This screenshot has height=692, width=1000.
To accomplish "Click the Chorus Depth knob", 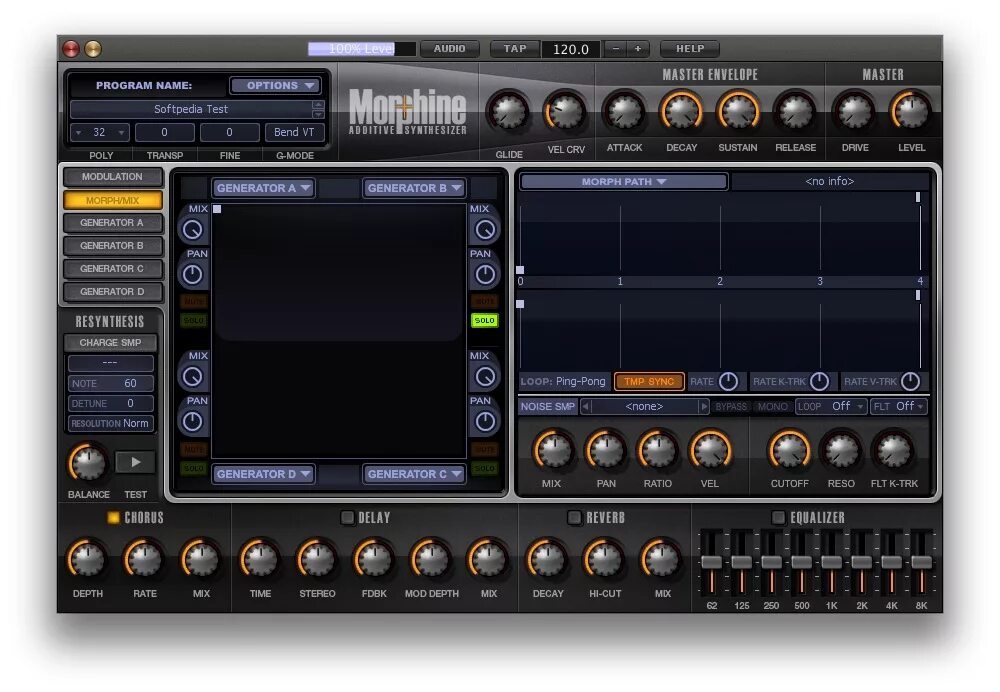I will click(x=87, y=559).
